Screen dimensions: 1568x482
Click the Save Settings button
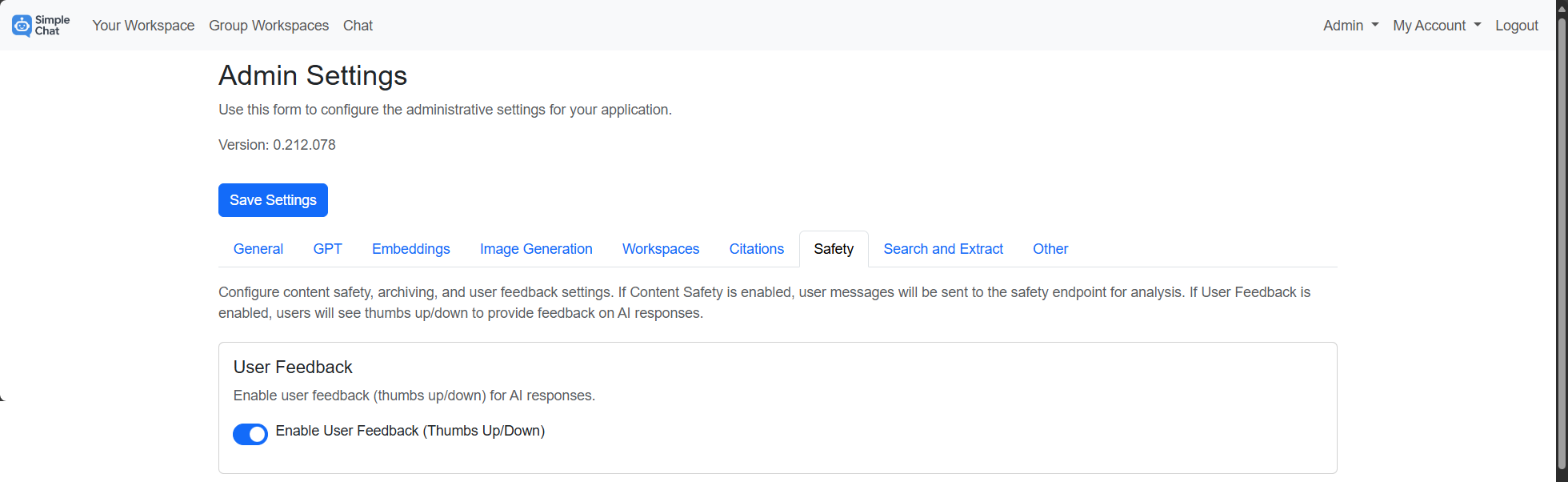(273, 200)
